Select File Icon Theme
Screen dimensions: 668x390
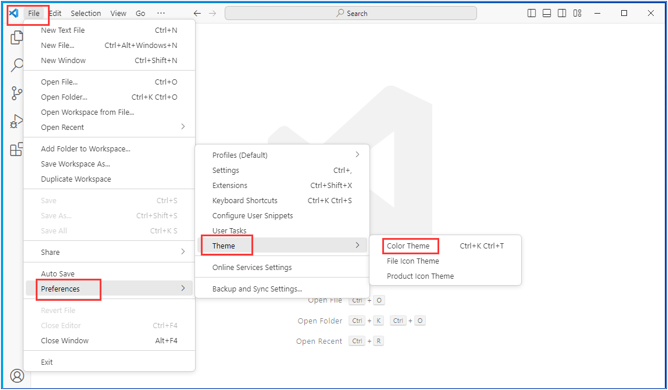click(x=445, y=261)
